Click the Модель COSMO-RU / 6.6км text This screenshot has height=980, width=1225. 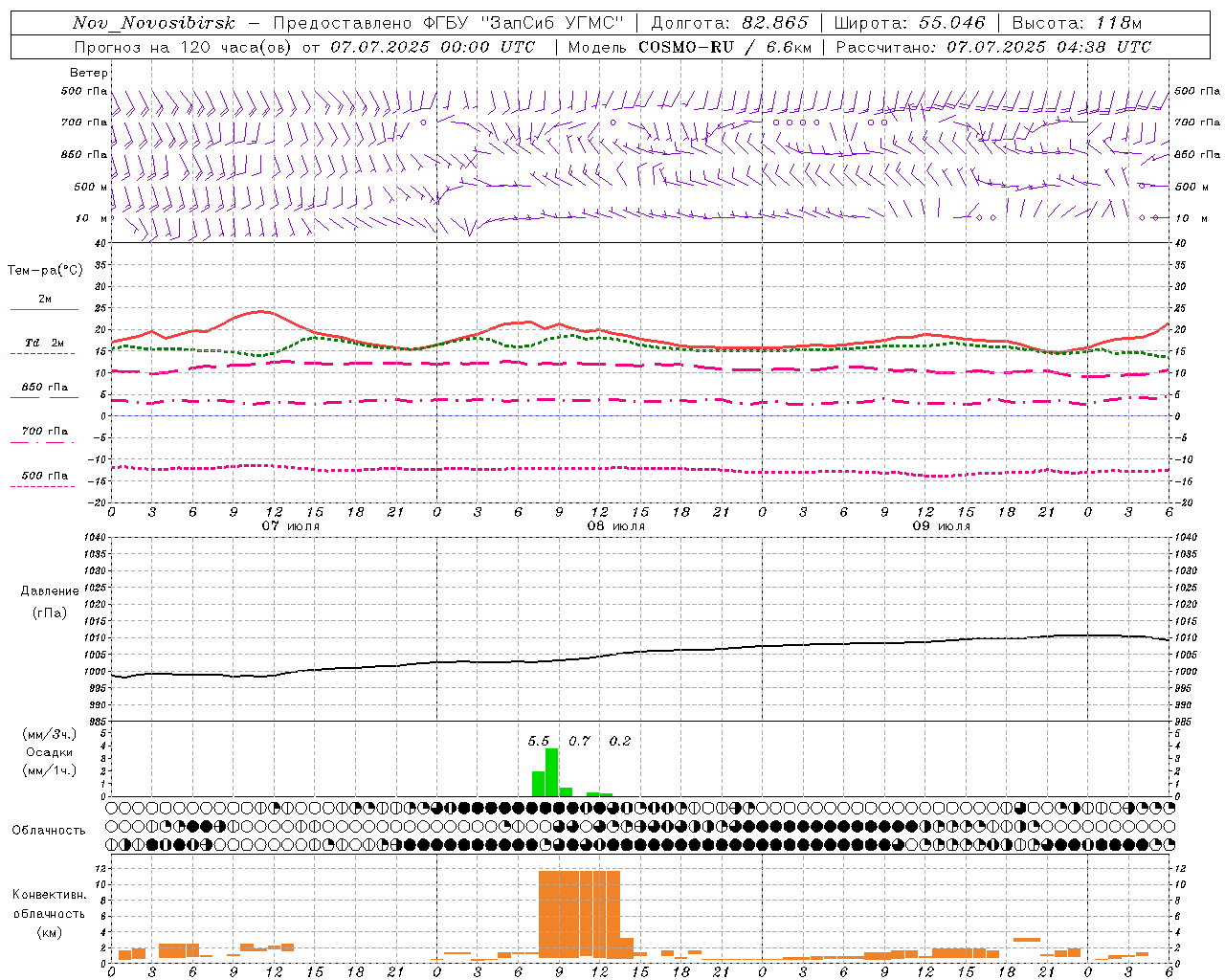point(689,47)
